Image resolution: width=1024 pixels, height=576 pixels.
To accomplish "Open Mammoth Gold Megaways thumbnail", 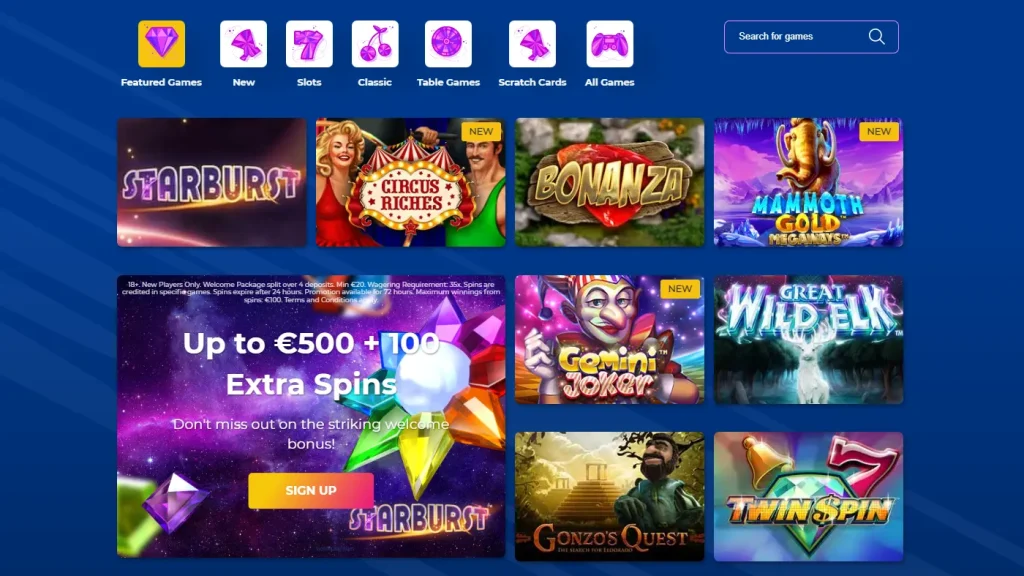I will point(808,182).
